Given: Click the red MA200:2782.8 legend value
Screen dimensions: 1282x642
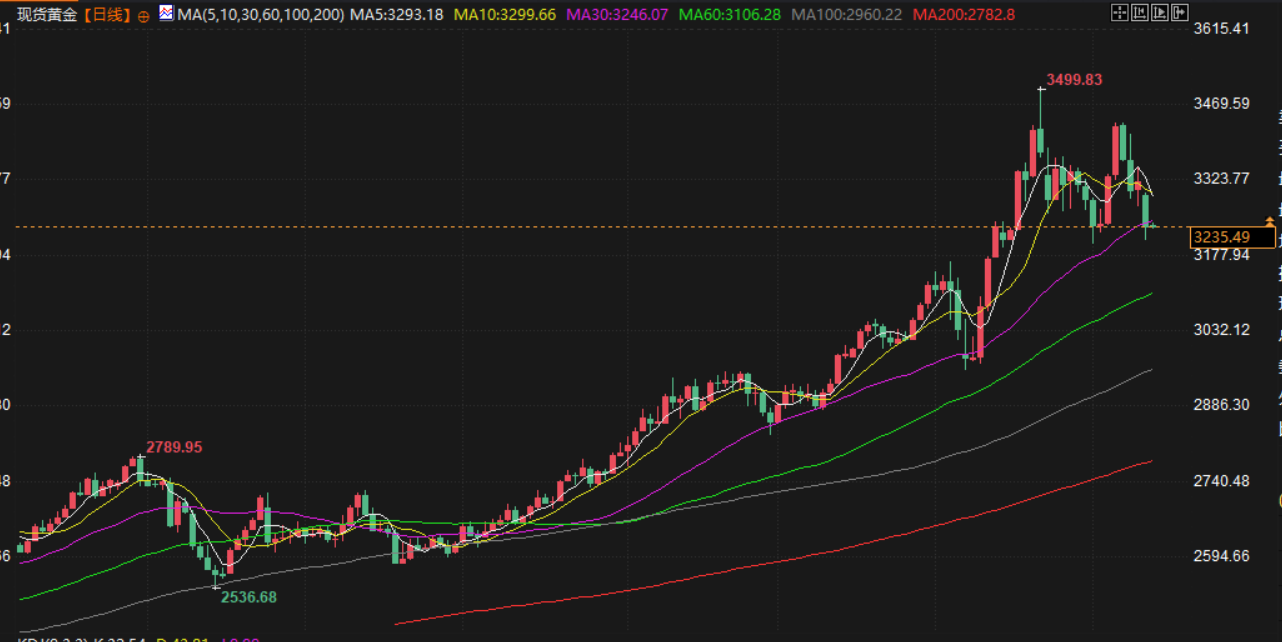Looking at the screenshot, I should point(964,15).
